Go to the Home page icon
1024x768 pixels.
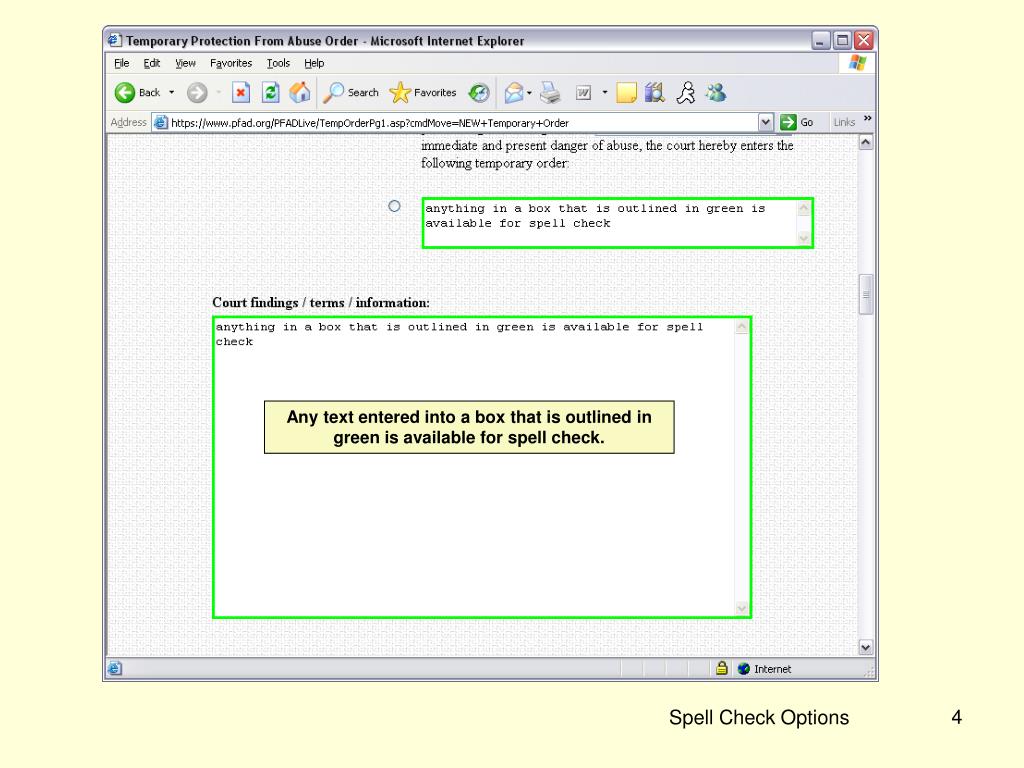pos(299,93)
